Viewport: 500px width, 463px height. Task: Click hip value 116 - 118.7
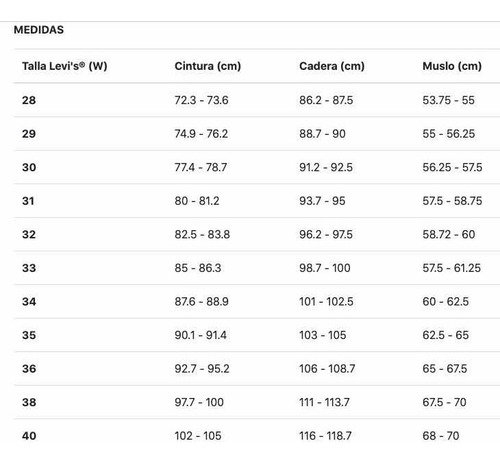(x=325, y=436)
